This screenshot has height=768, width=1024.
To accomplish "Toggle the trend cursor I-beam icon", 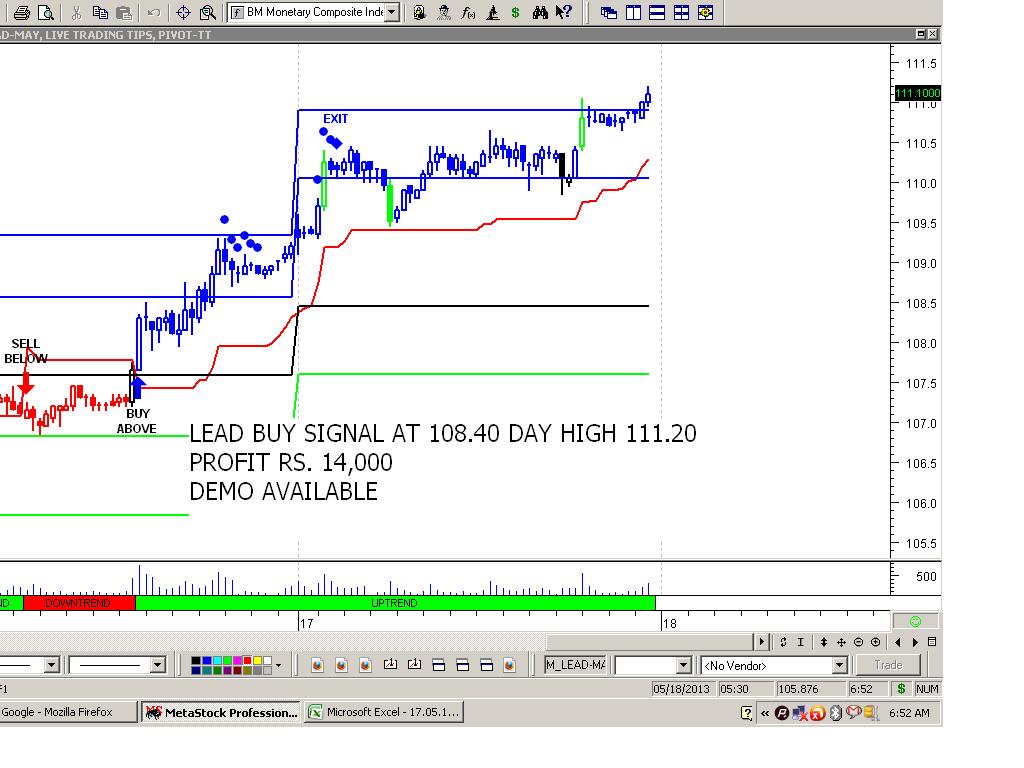I will click(x=800, y=641).
